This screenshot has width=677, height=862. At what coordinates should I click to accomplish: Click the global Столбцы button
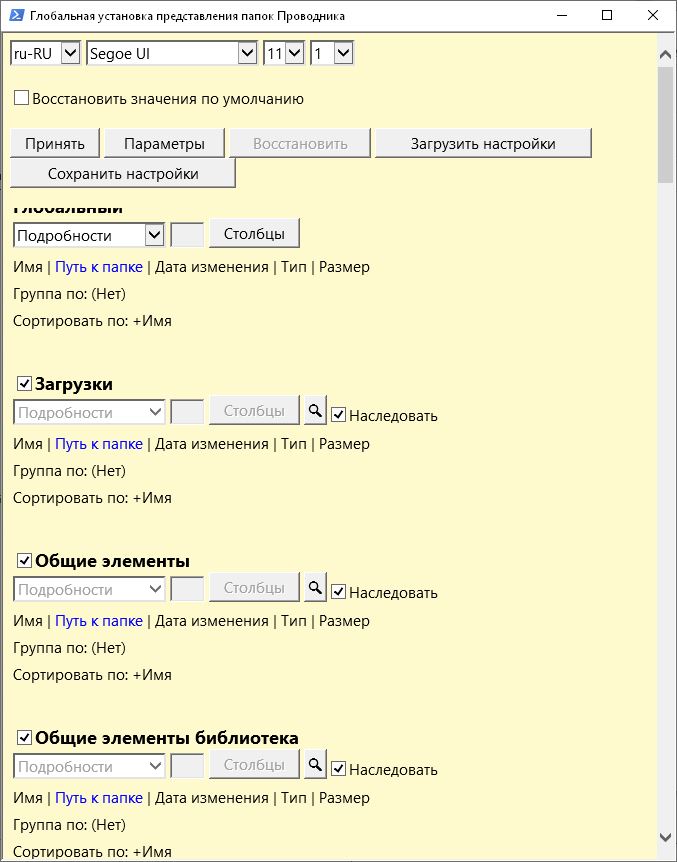pyautogui.click(x=254, y=233)
